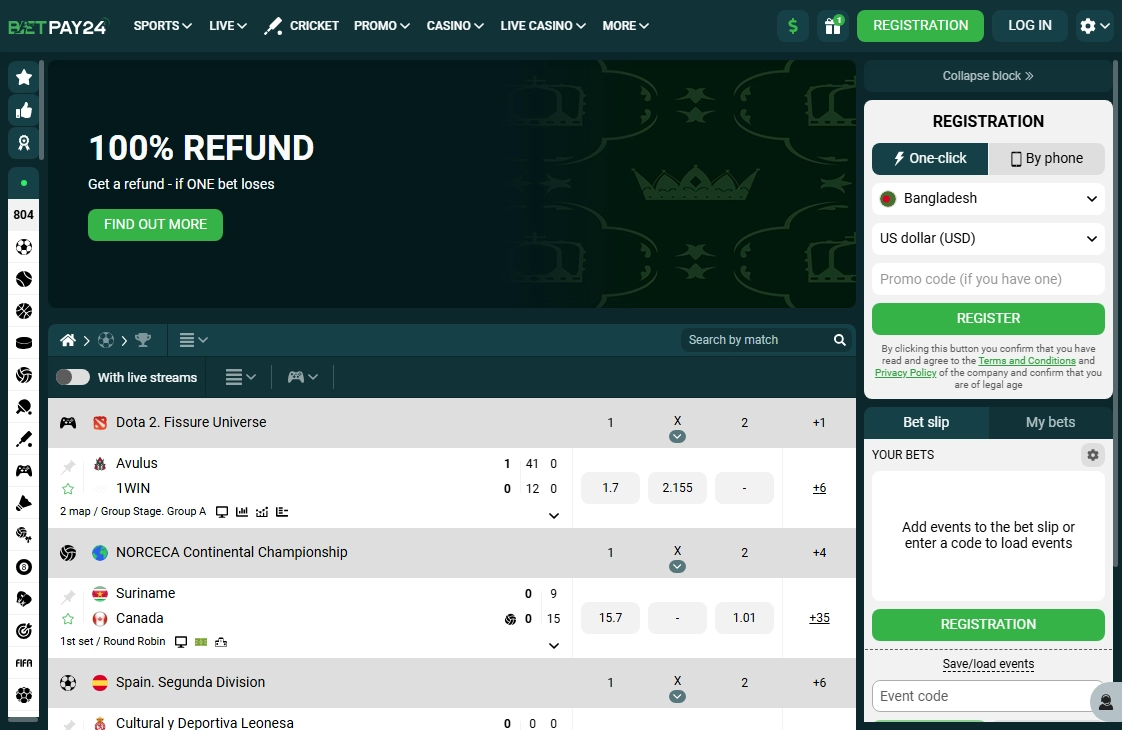1122x730 pixels.
Task: Open the CRICKET menu item
Action: [x=301, y=26]
